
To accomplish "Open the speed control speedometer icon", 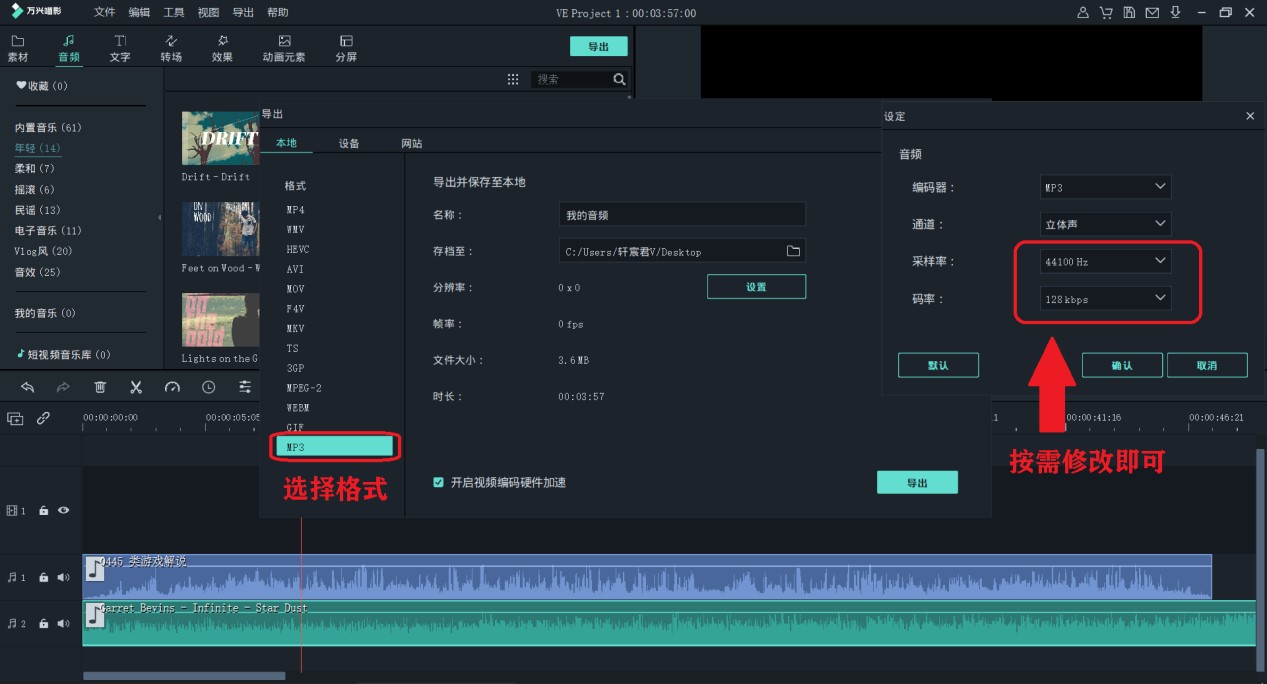I will pyautogui.click(x=172, y=387).
